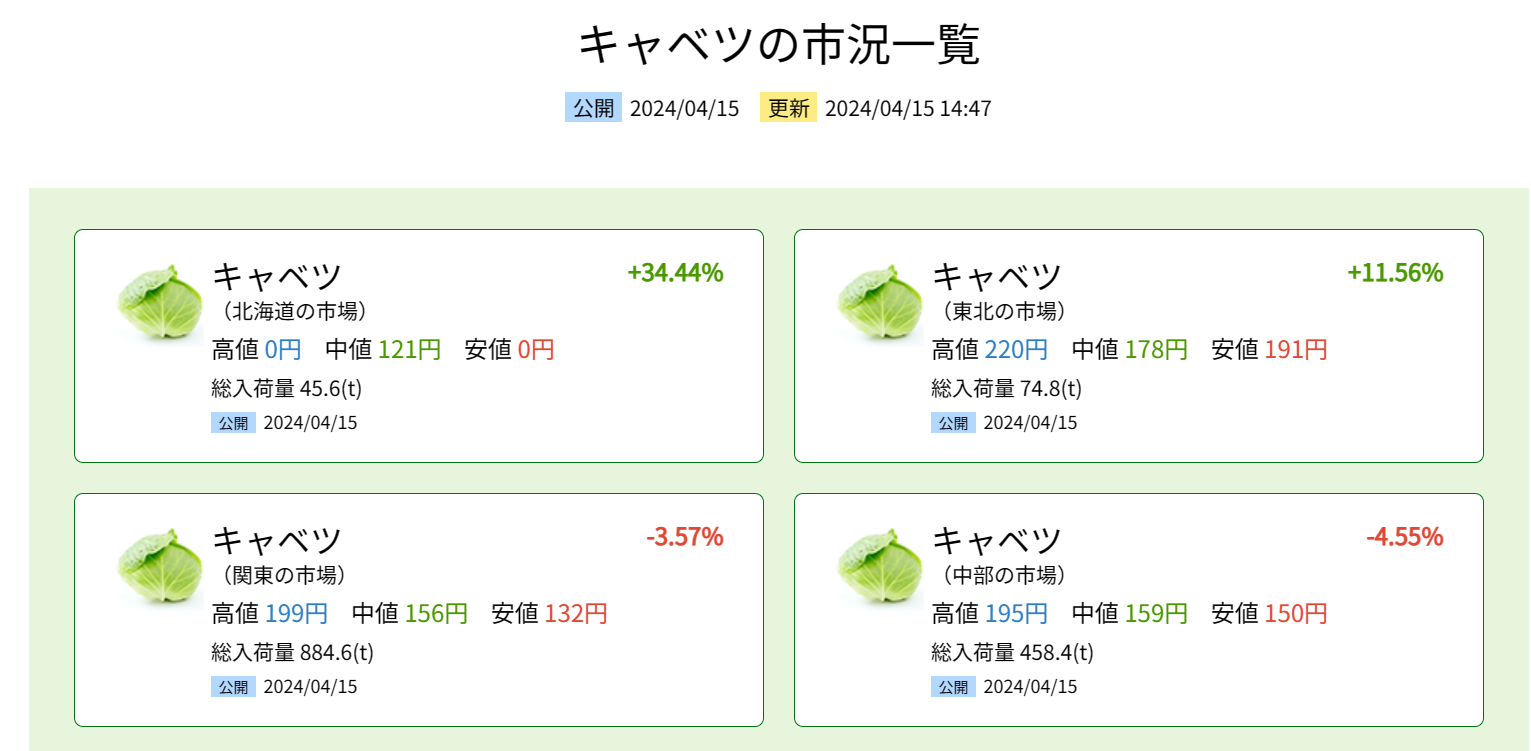Click the cabbage image in the Tohoku (東北) card
This screenshot has width=1531, height=751.
pyautogui.click(x=880, y=301)
